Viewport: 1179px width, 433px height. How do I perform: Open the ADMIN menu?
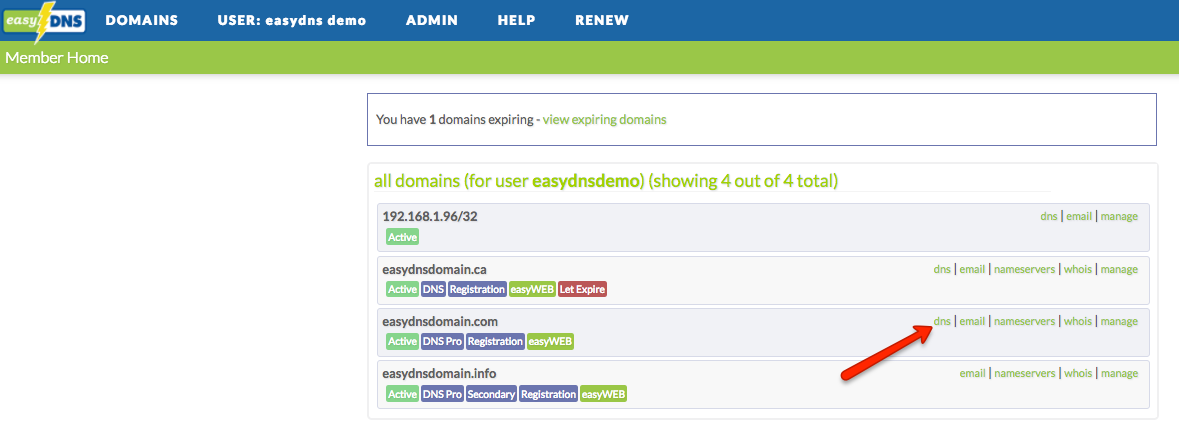(432, 21)
